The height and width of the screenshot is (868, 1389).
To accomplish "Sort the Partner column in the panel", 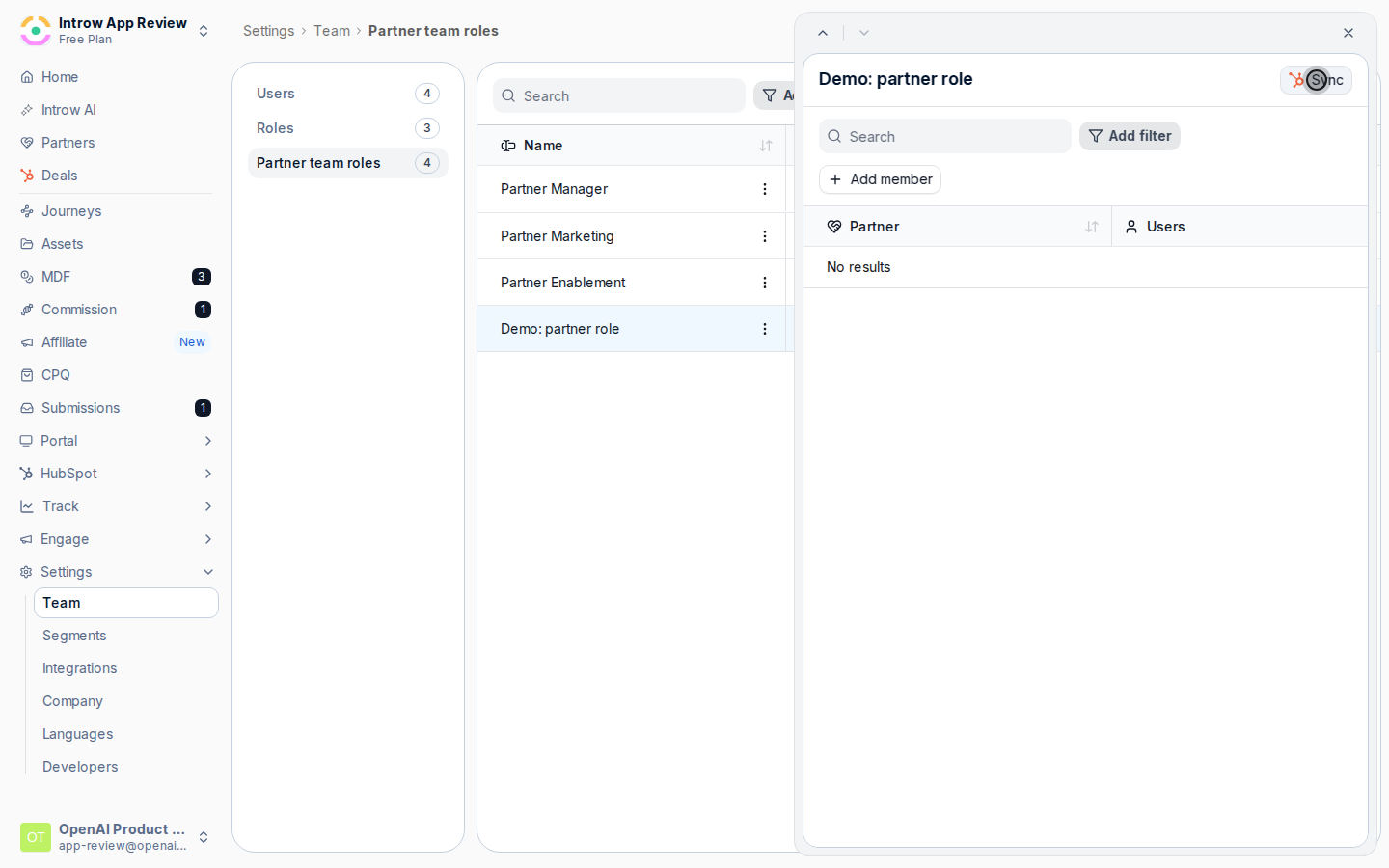I will [1092, 227].
